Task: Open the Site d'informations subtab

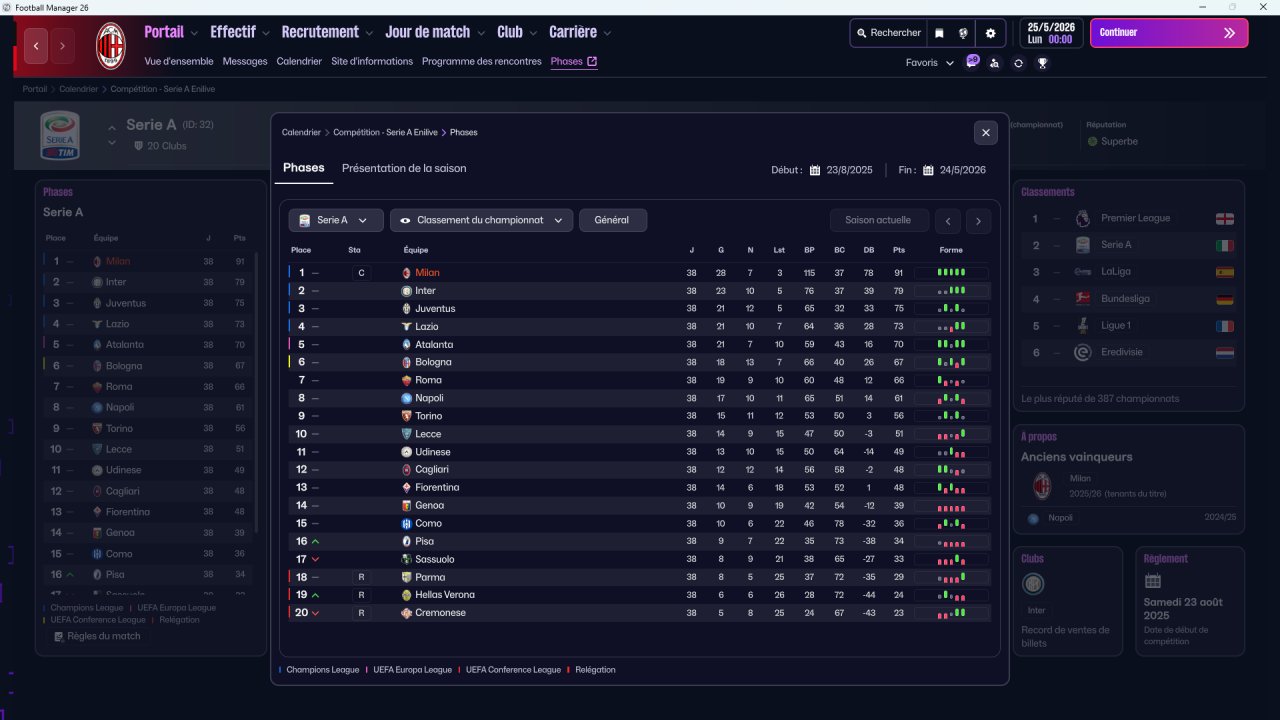Action: coord(372,61)
